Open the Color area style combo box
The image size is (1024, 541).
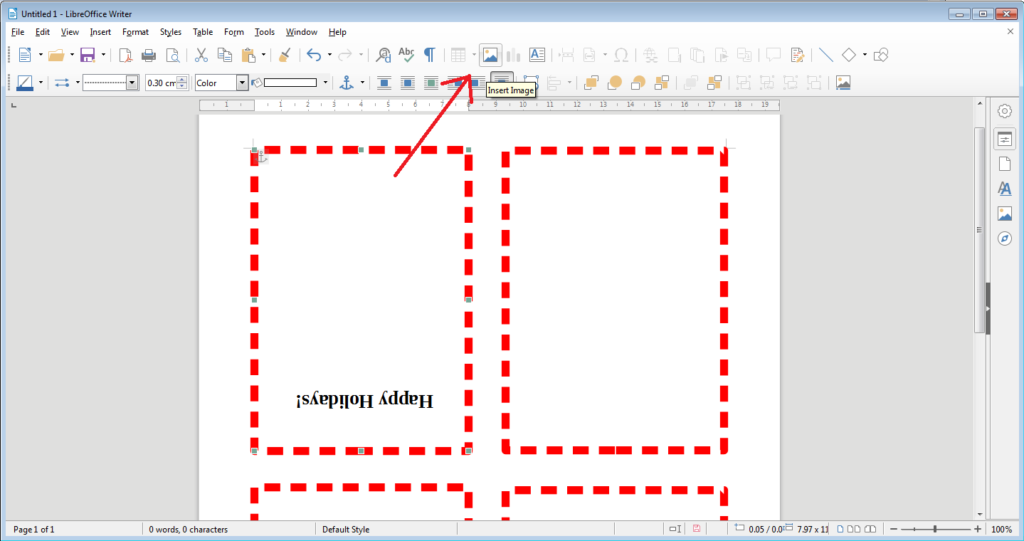pos(221,82)
